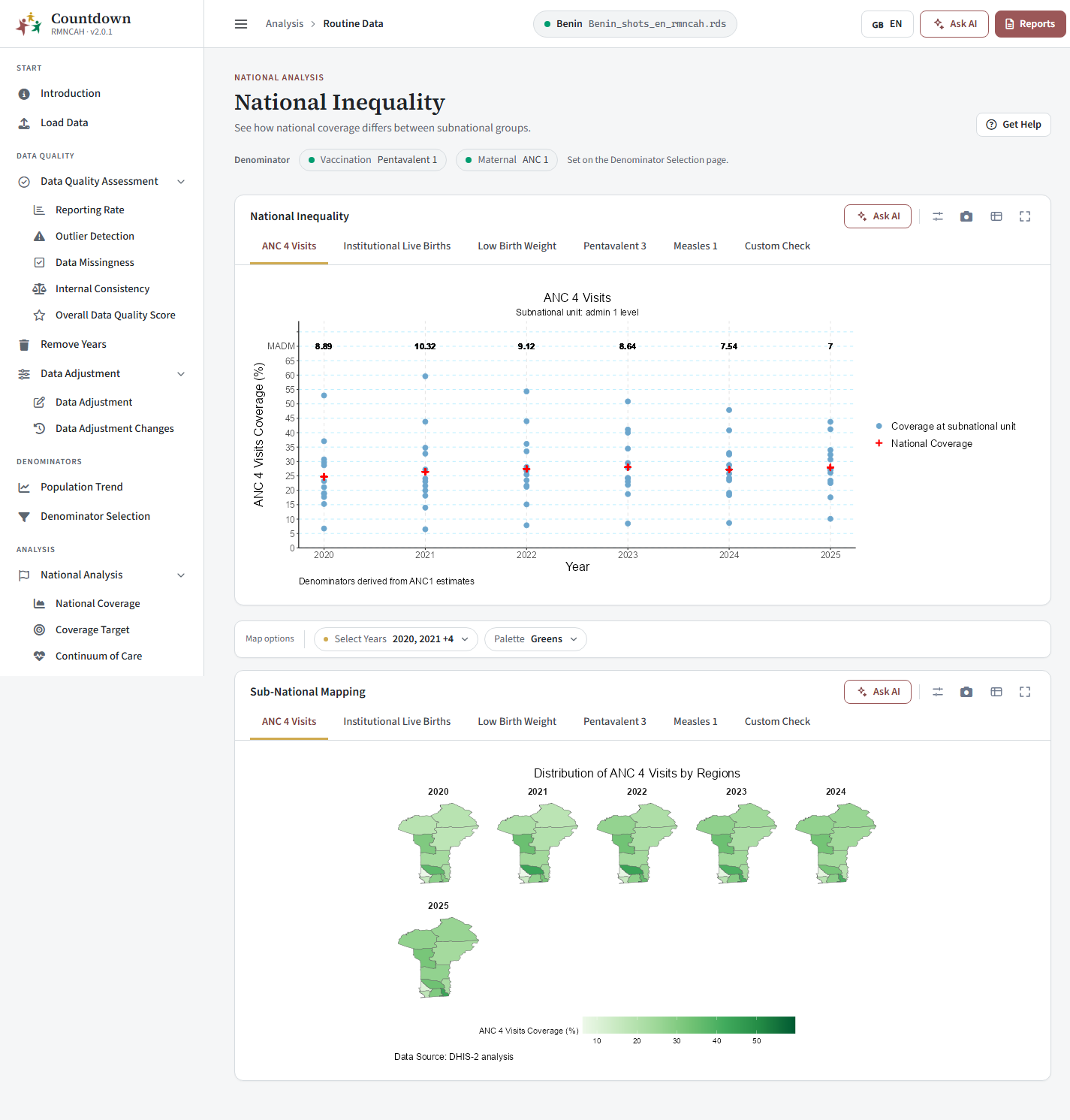Click Analysis breadcrumb link

click(285, 24)
